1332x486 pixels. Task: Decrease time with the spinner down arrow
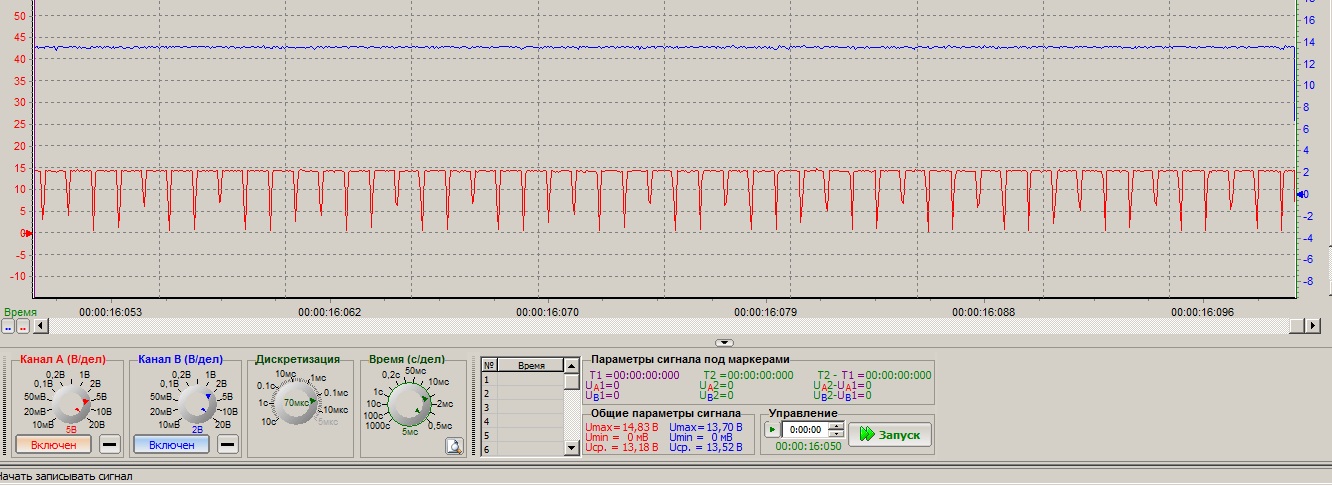pyautogui.click(x=837, y=434)
